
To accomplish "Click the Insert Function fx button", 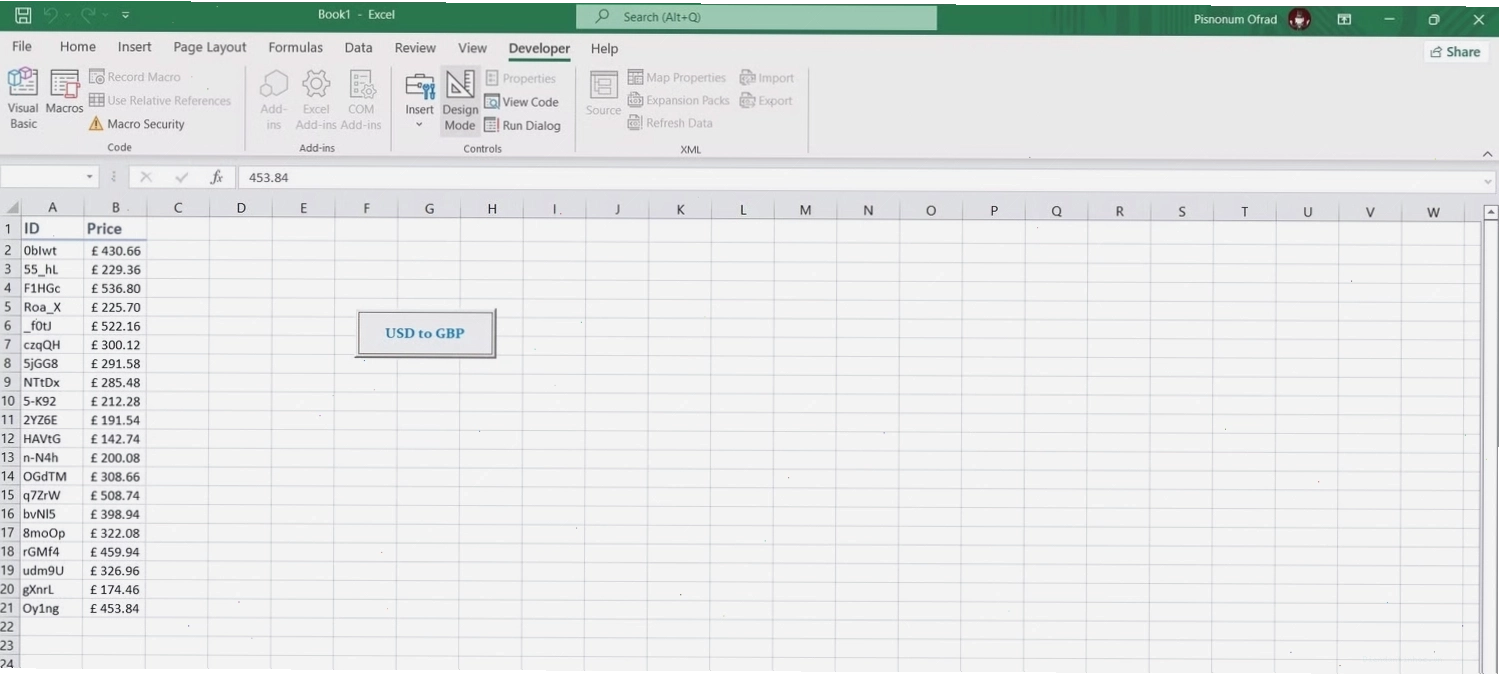I will pyautogui.click(x=216, y=177).
